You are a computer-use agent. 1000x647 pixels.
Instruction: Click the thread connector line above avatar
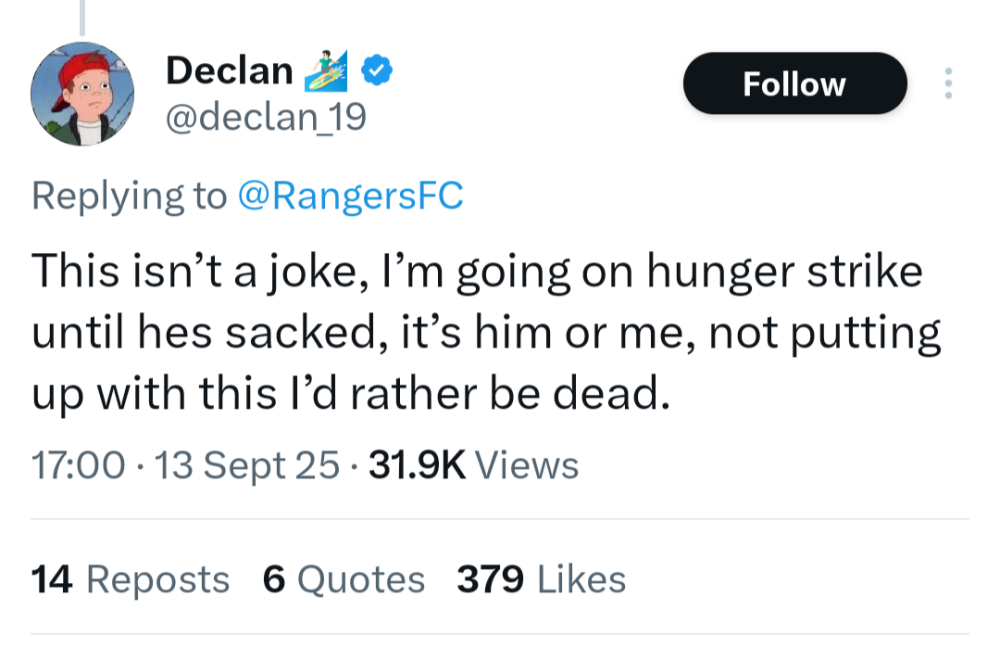click(82, 17)
